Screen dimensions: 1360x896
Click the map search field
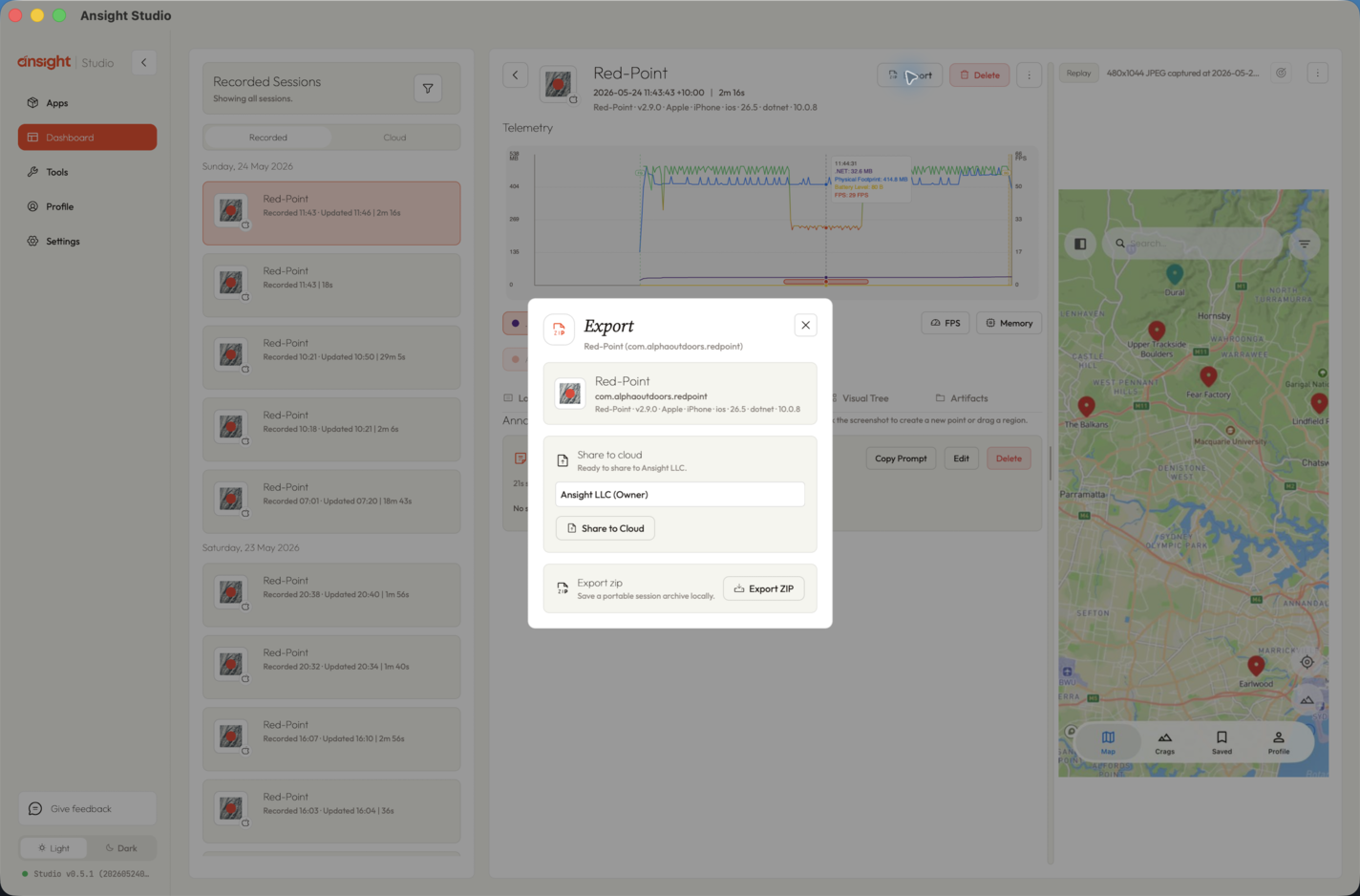(x=1193, y=244)
